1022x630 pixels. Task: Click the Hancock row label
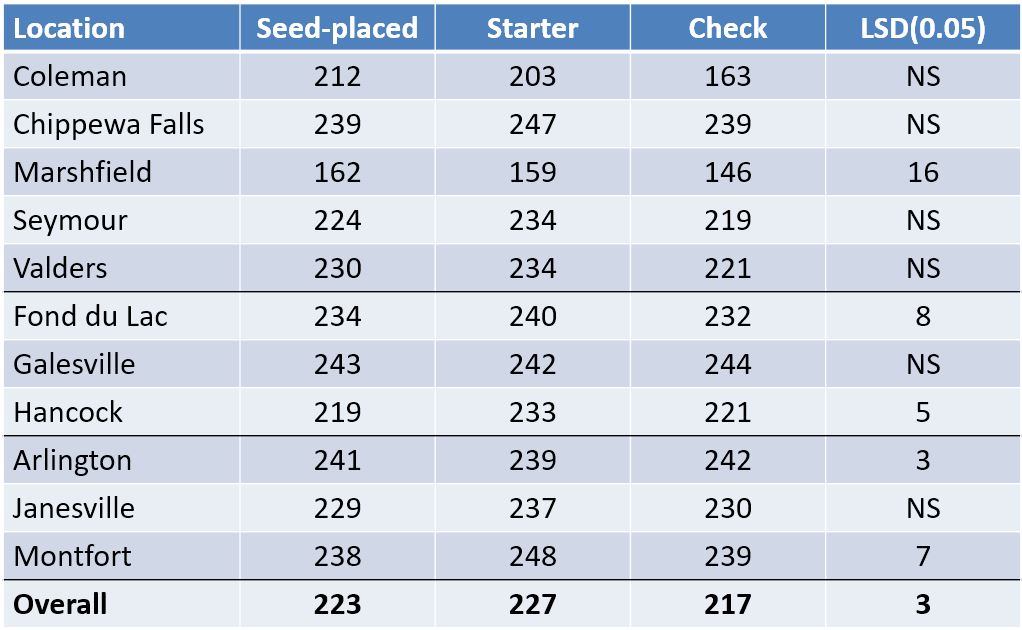click(x=68, y=412)
